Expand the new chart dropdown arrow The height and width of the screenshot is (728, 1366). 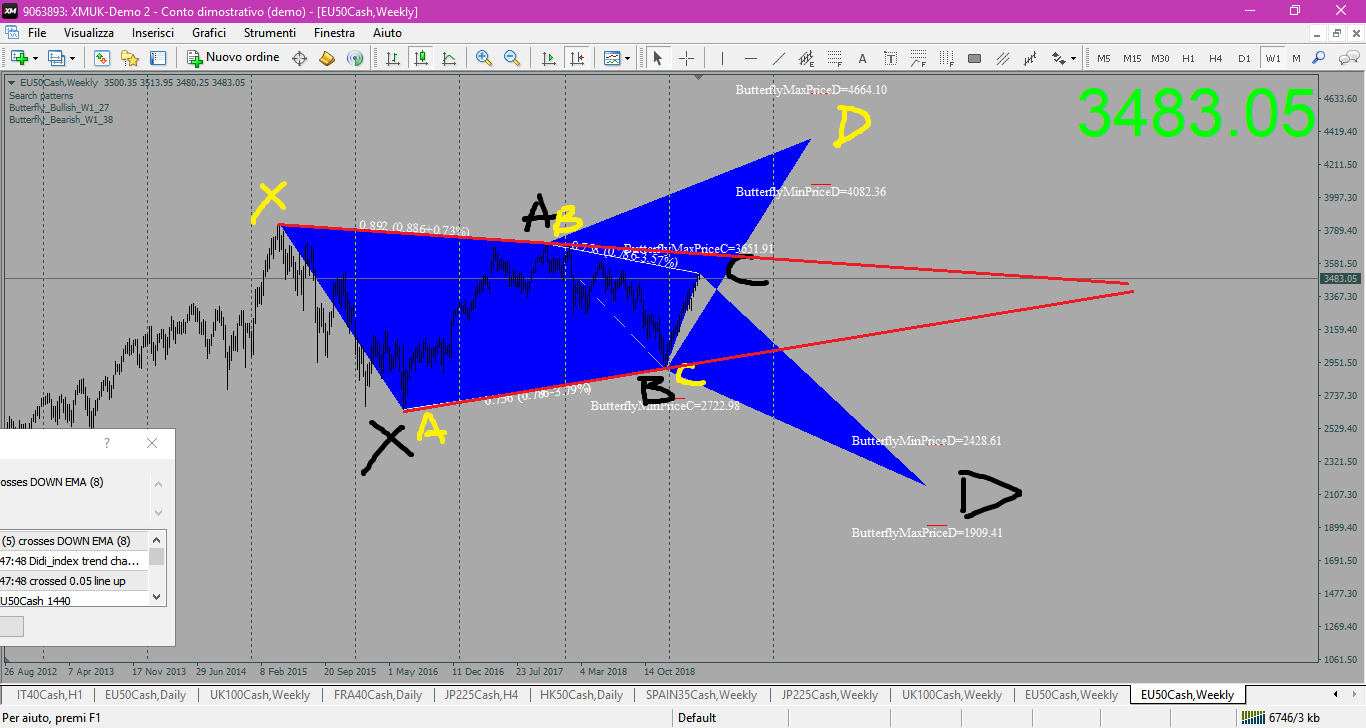pyautogui.click(x=35, y=58)
